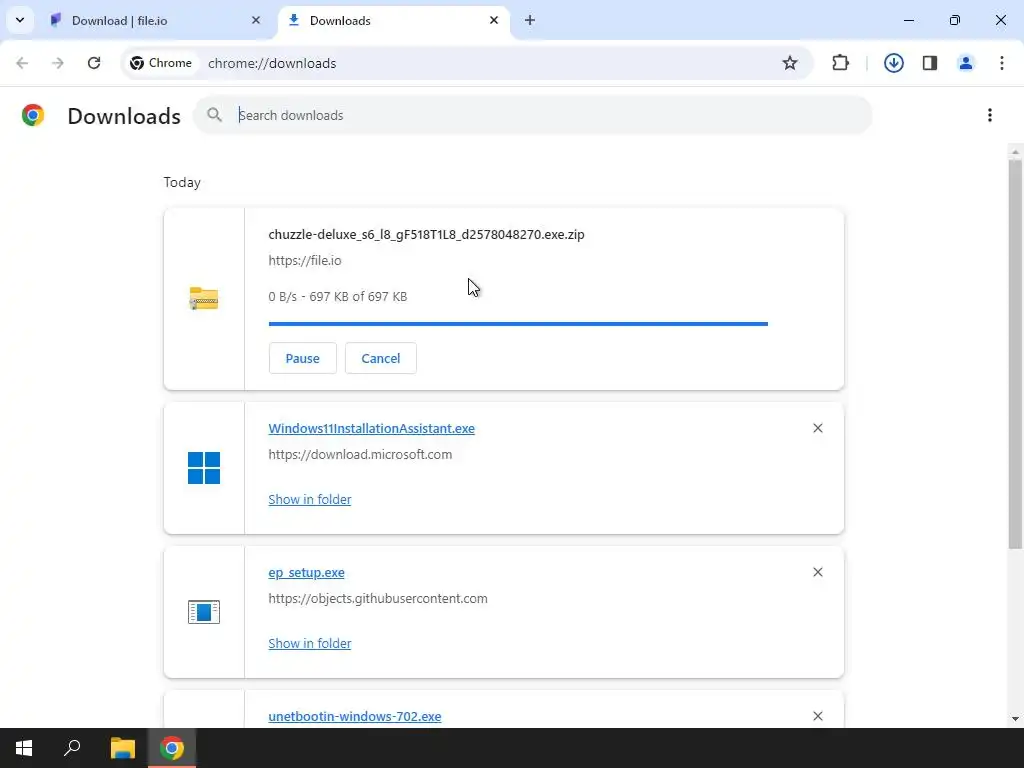The width and height of the screenshot is (1024, 768).
Task: Minimize the Chrome window
Action: pos(909,20)
